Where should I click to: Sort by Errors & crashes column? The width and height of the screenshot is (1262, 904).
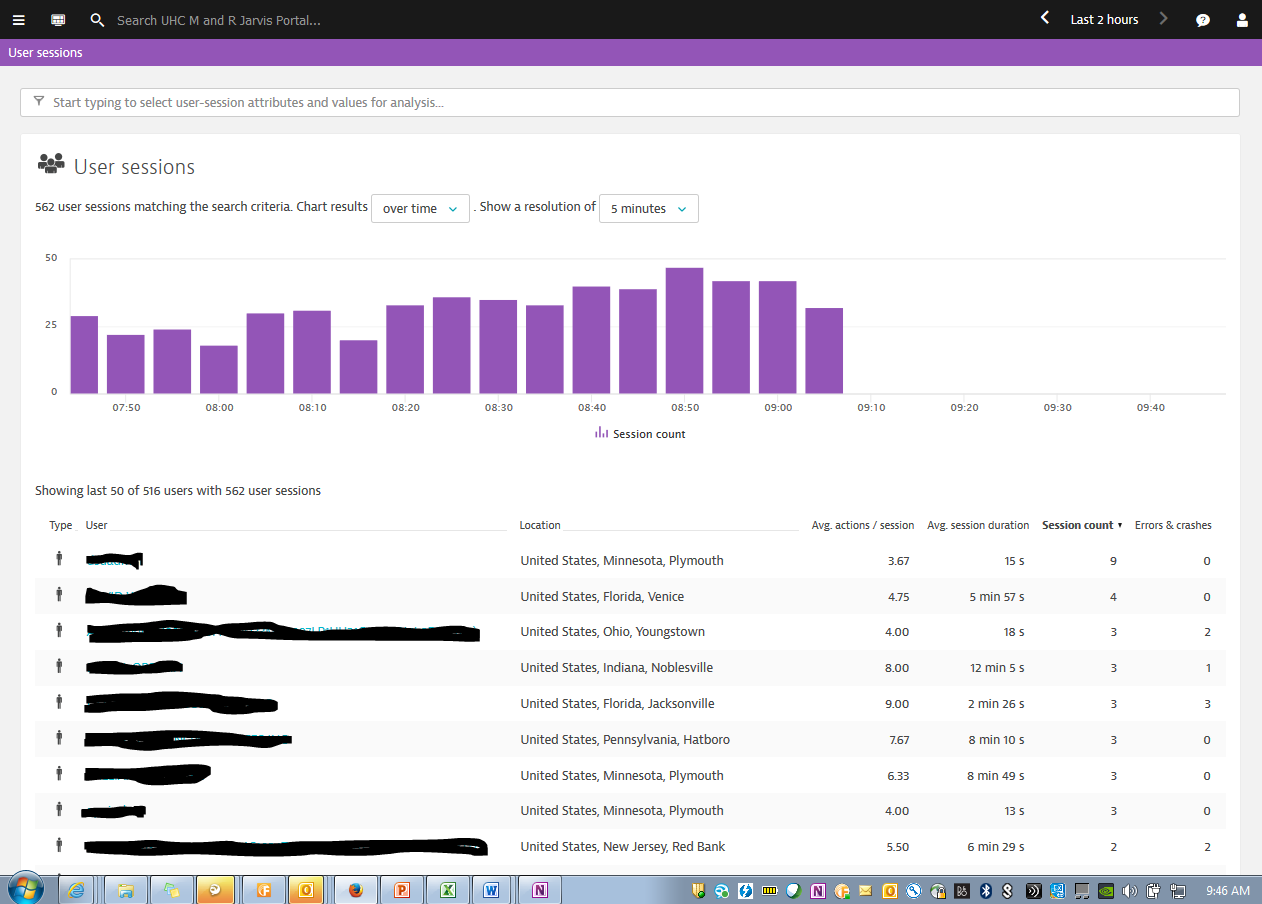click(x=1172, y=525)
